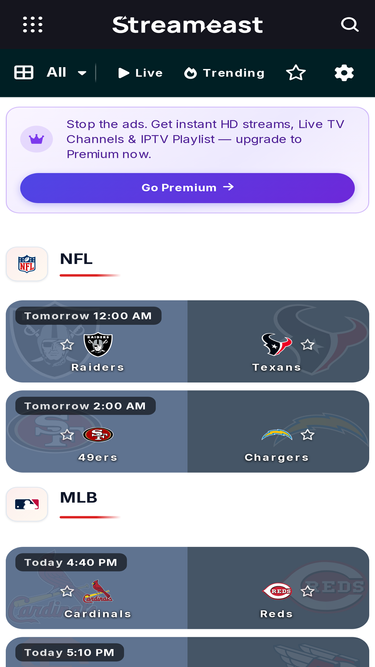Show favorites via the navbar star icon
The height and width of the screenshot is (667, 375).
(296, 73)
